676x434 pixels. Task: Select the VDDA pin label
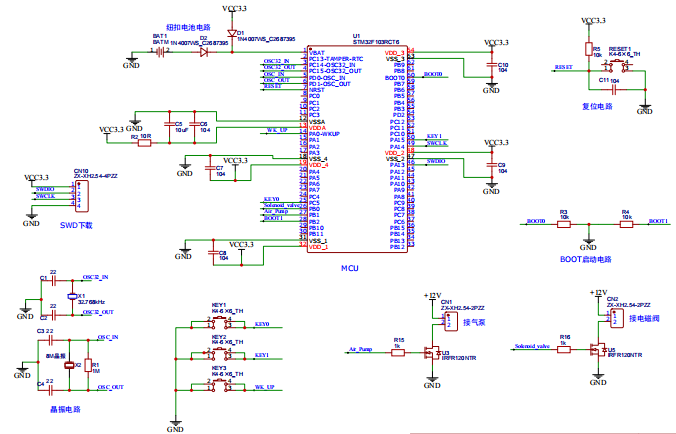pos(317,128)
